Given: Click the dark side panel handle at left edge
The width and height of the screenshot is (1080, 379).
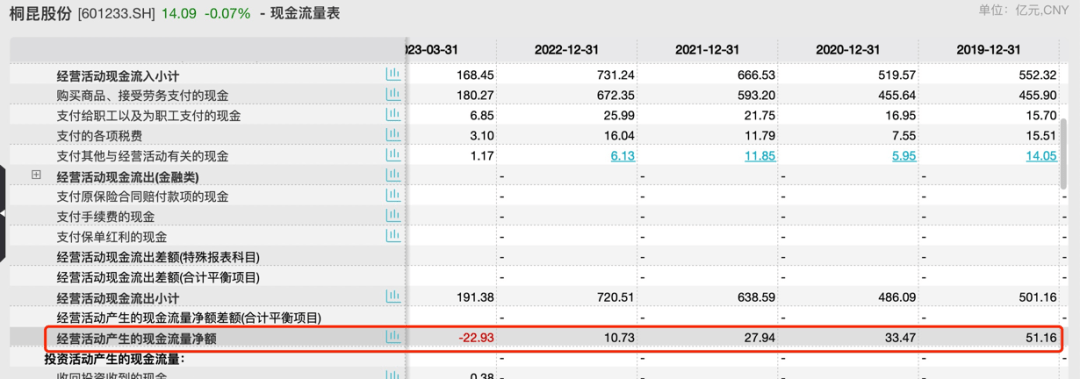Looking at the screenshot, I should click(x=3, y=215).
